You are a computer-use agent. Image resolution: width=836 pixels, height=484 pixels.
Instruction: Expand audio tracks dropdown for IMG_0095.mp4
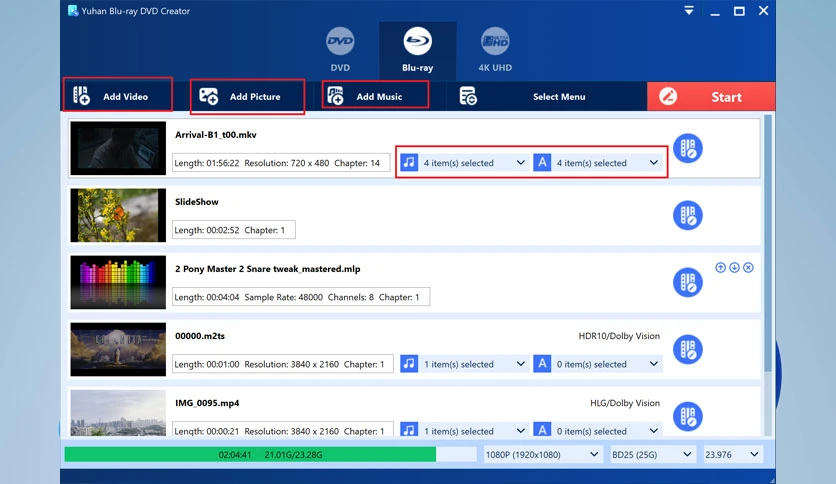[520, 431]
